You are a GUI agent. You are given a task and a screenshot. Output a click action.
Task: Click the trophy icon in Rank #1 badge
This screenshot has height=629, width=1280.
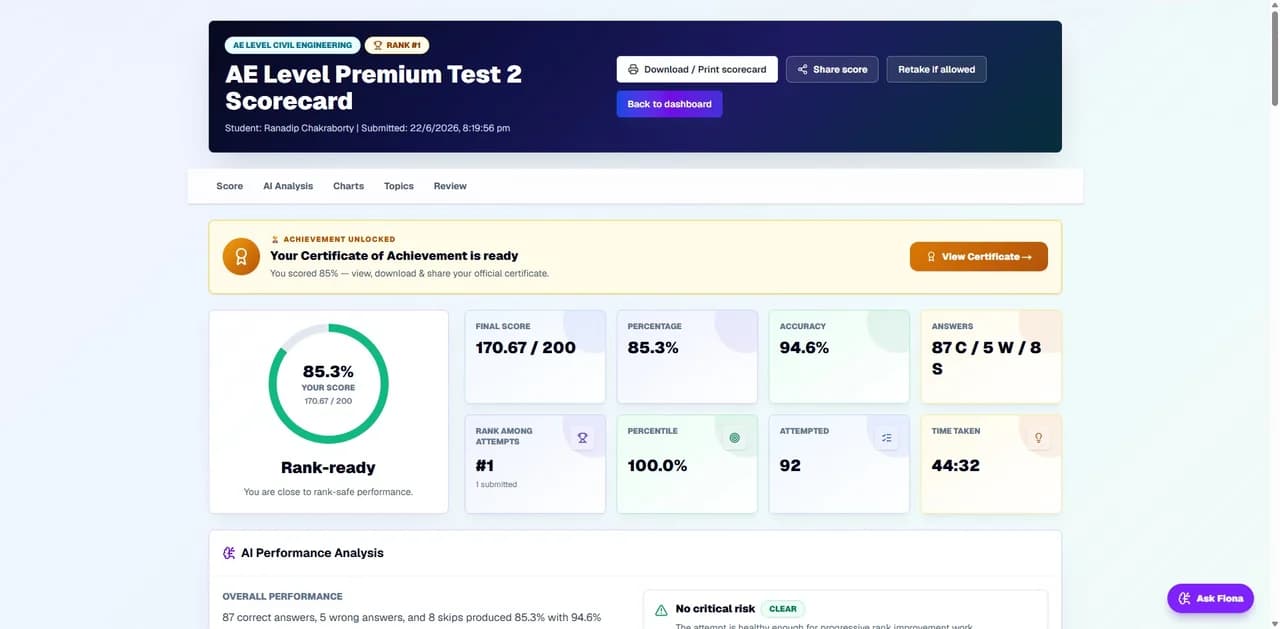coord(378,45)
